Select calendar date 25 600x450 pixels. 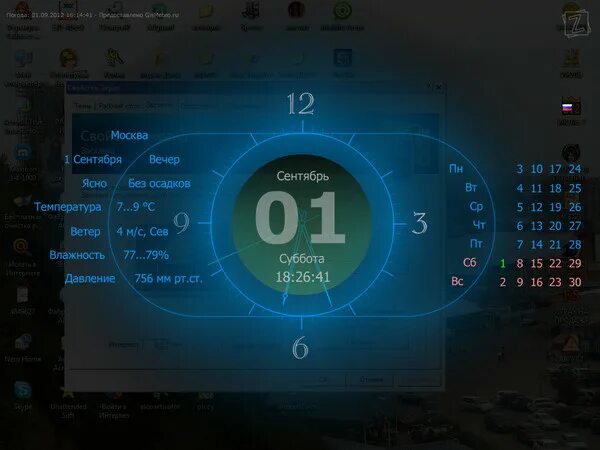575,188
